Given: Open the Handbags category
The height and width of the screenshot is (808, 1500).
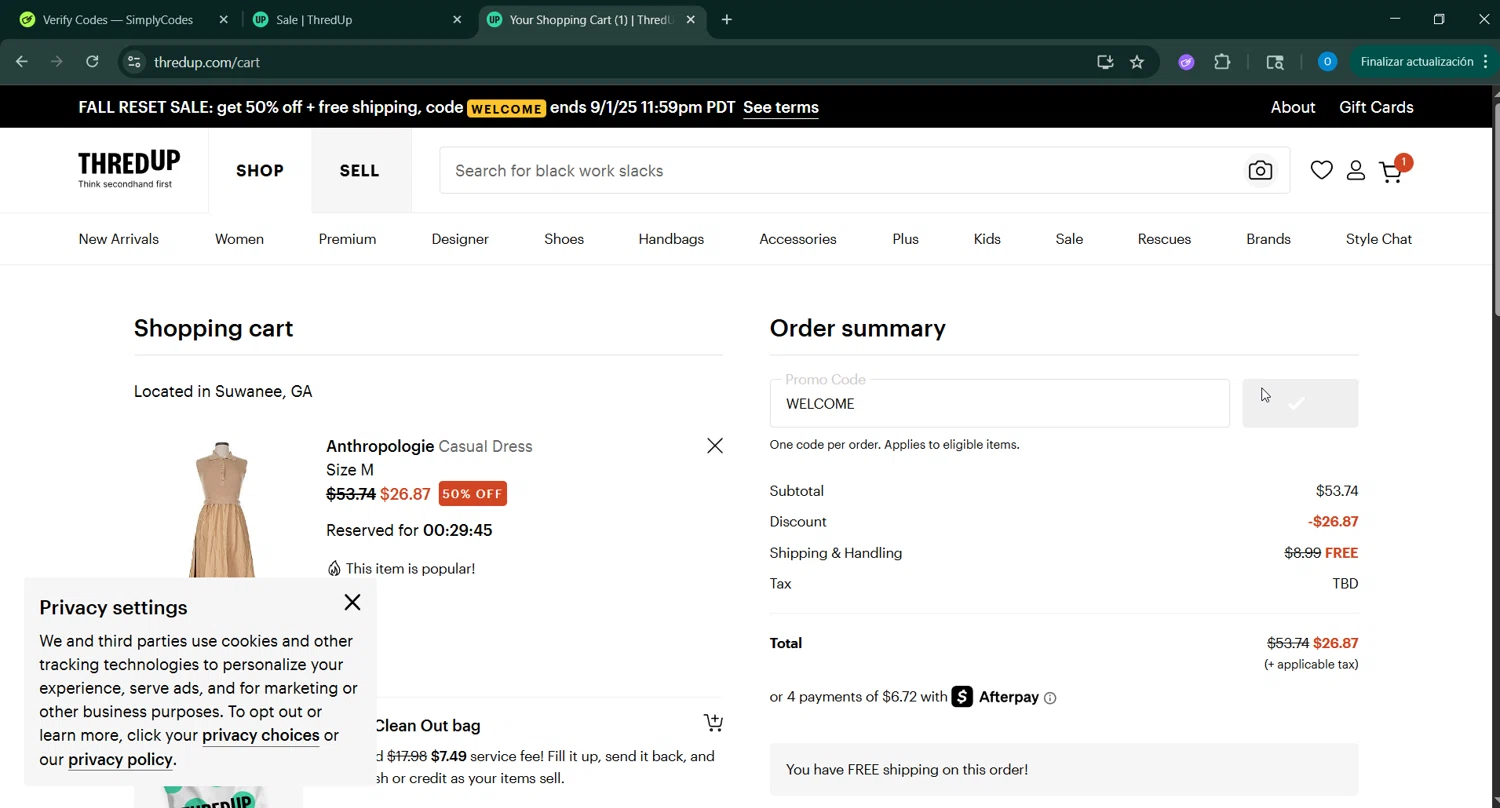Looking at the screenshot, I should click(x=671, y=239).
